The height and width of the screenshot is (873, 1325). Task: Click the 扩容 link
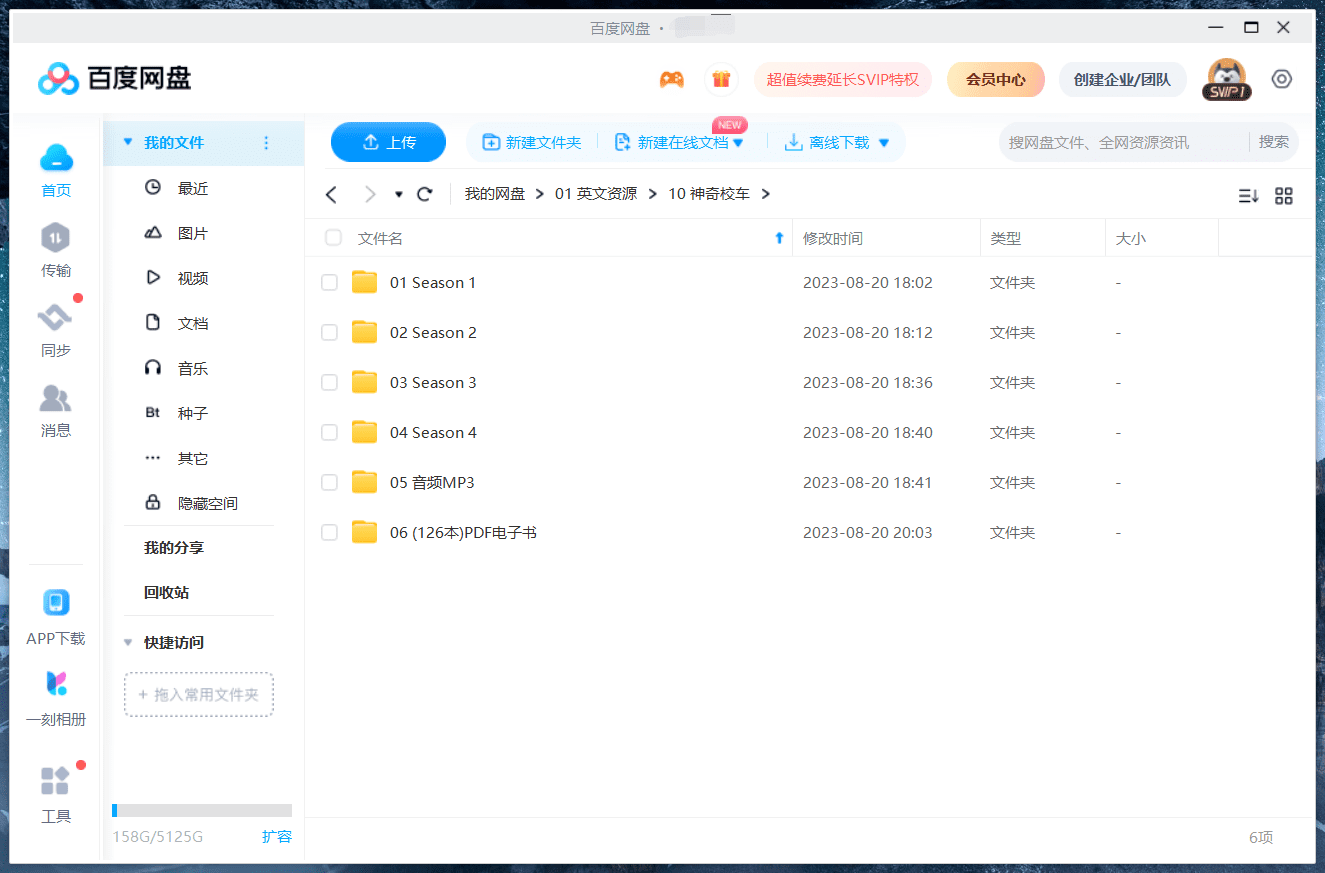point(277,836)
